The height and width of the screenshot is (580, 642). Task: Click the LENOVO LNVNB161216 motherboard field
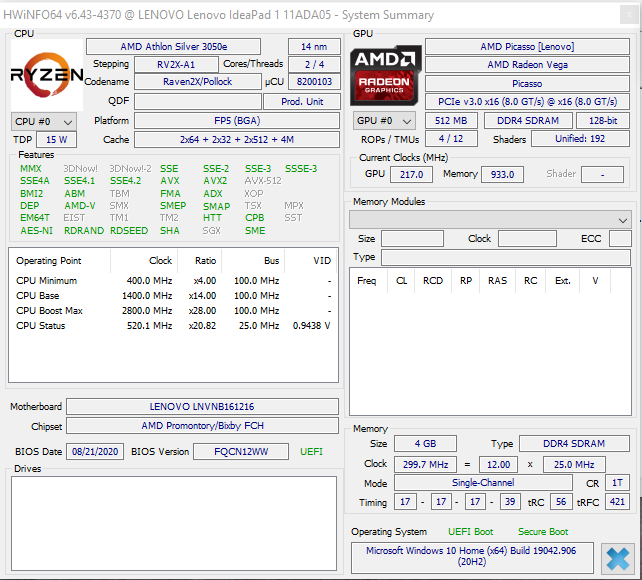(x=202, y=406)
